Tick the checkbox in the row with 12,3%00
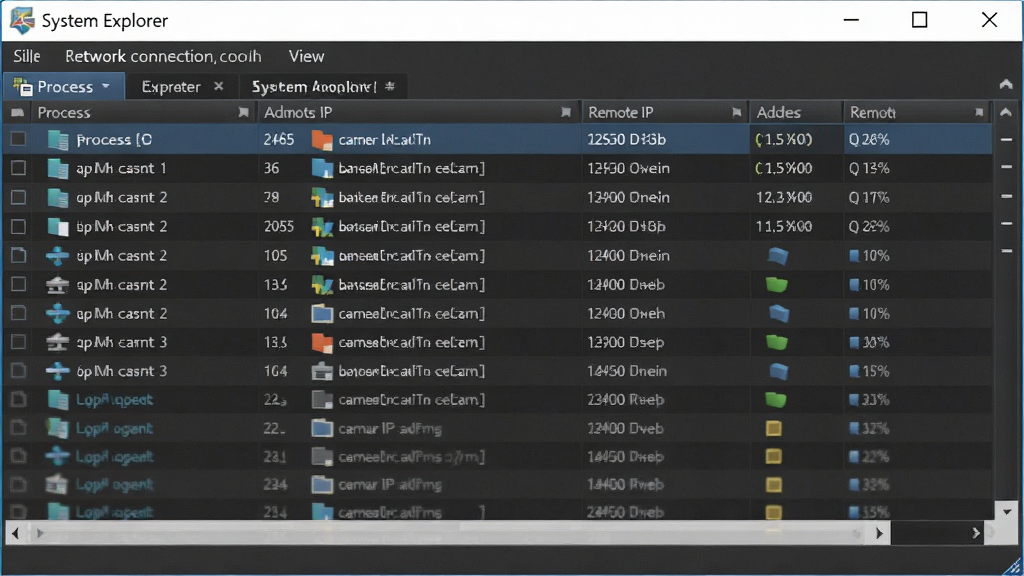Image resolution: width=1024 pixels, height=576 pixels. coord(18,197)
